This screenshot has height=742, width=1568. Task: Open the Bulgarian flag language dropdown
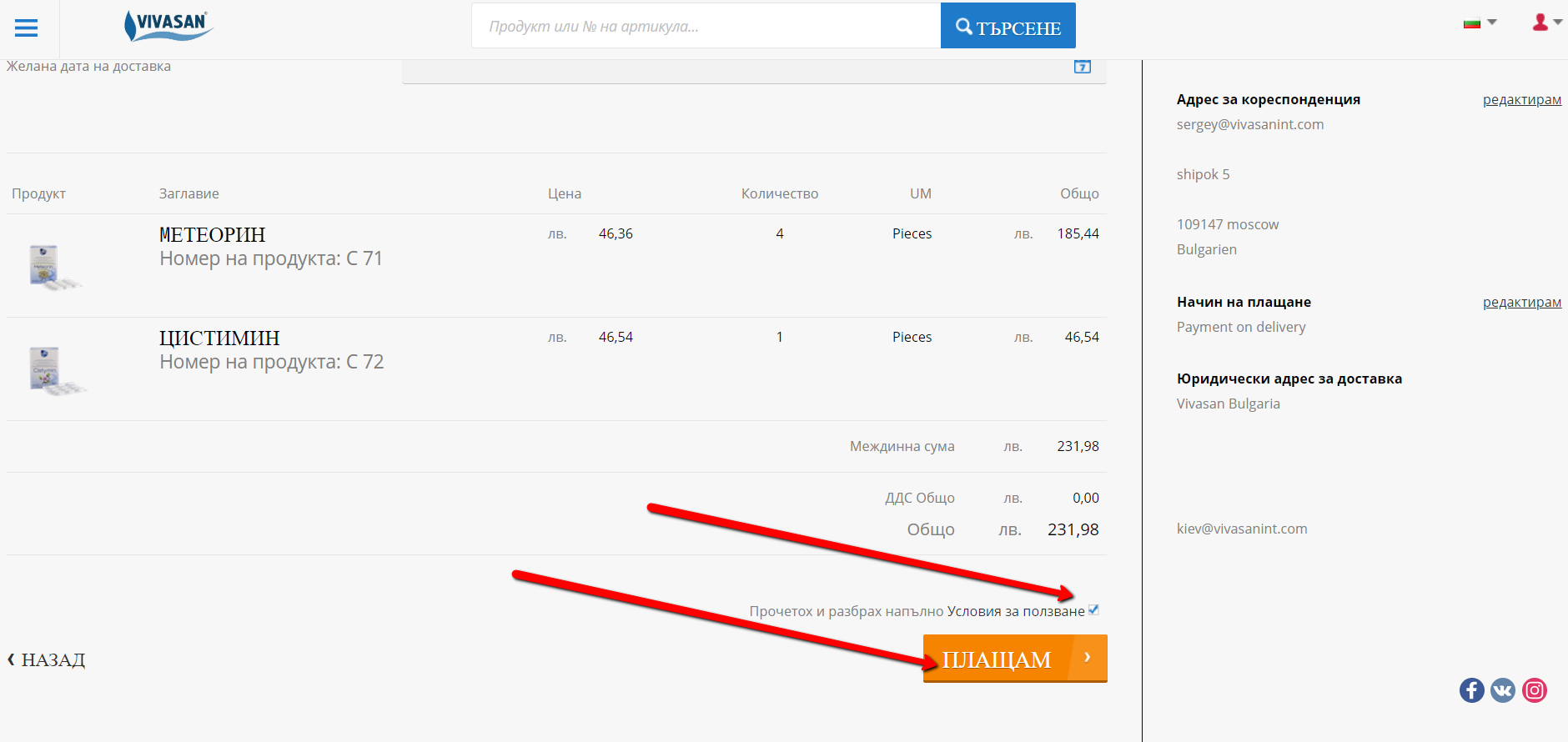(1480, 23)
